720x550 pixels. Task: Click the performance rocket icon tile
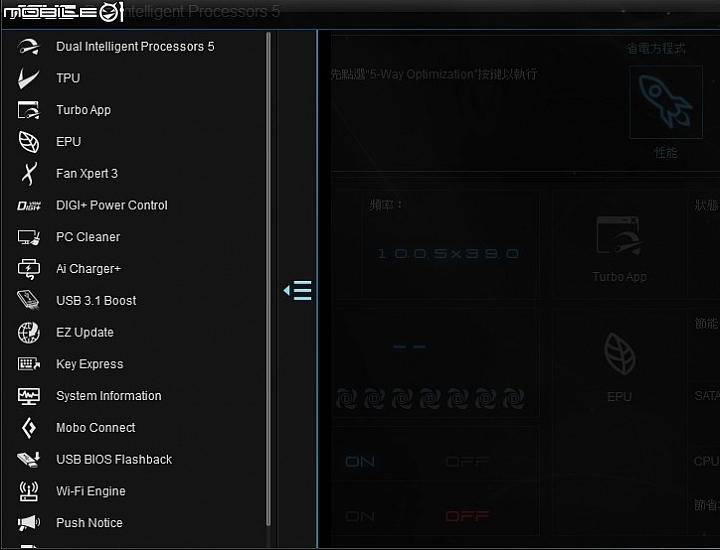pos(666,102)
